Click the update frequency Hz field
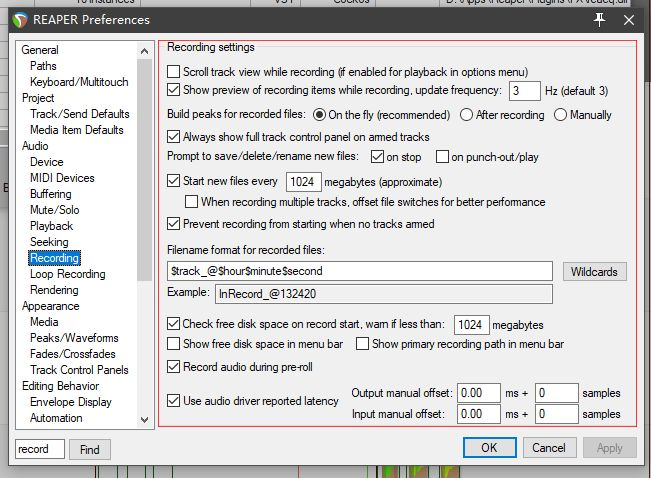 click(524, 91)
